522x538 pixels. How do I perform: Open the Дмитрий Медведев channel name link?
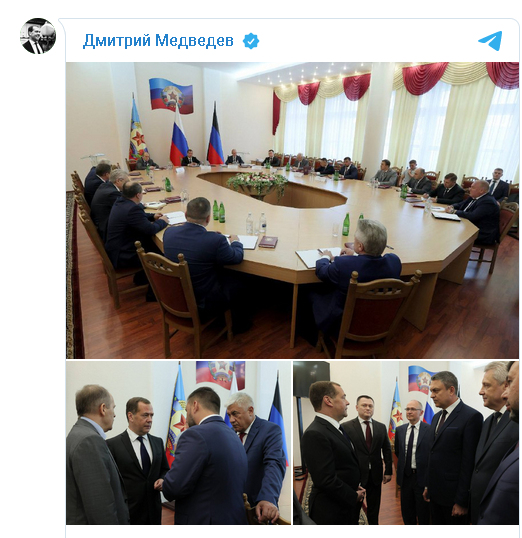[x=158, y=40]
